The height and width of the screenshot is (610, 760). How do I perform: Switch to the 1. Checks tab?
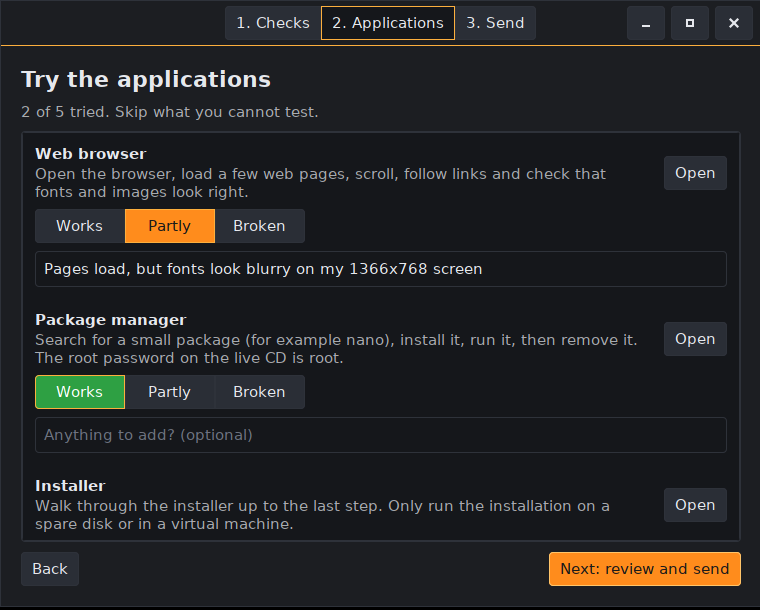[x=273, y=23]
